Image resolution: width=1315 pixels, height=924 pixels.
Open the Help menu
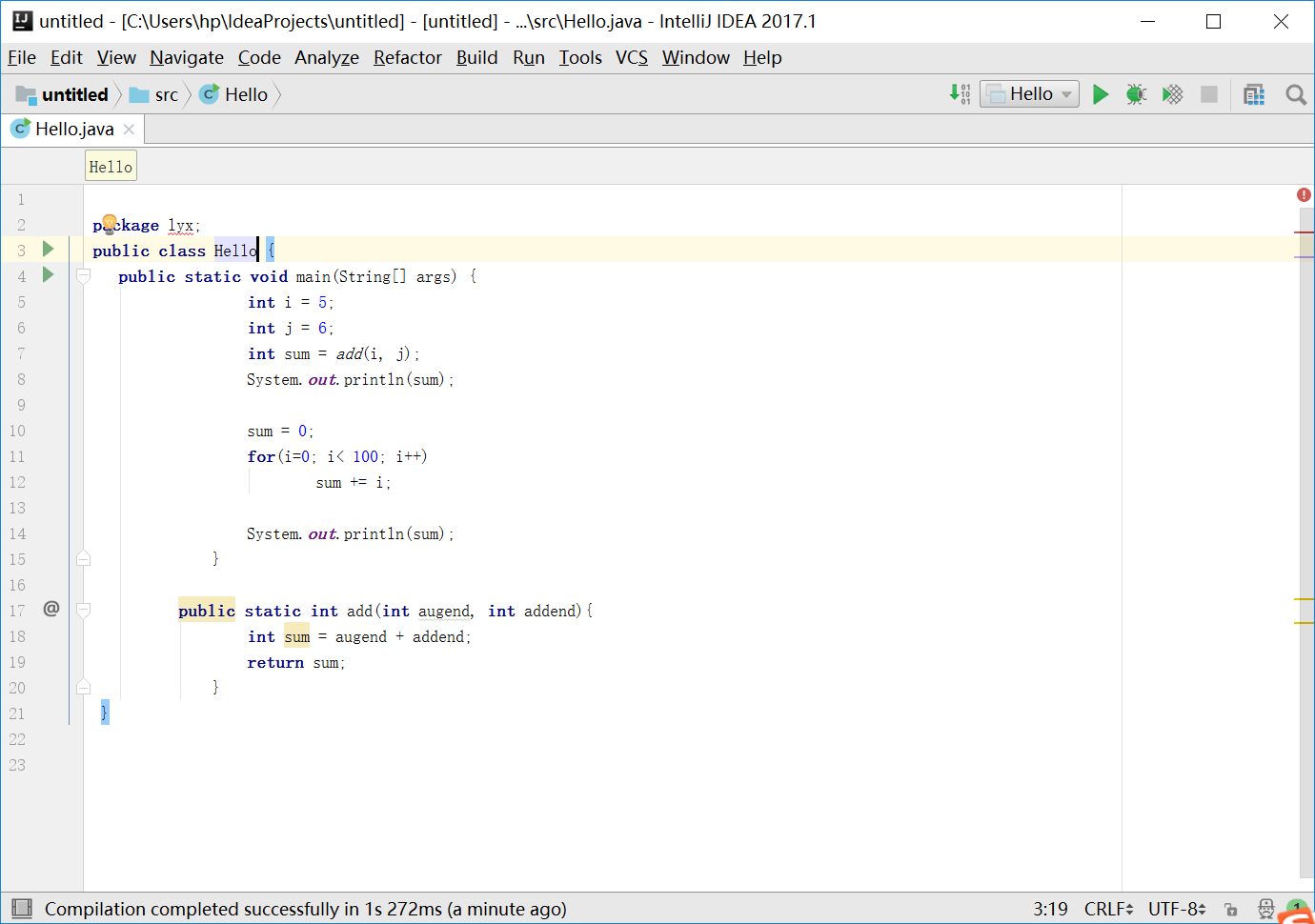(x=762, y=57)
